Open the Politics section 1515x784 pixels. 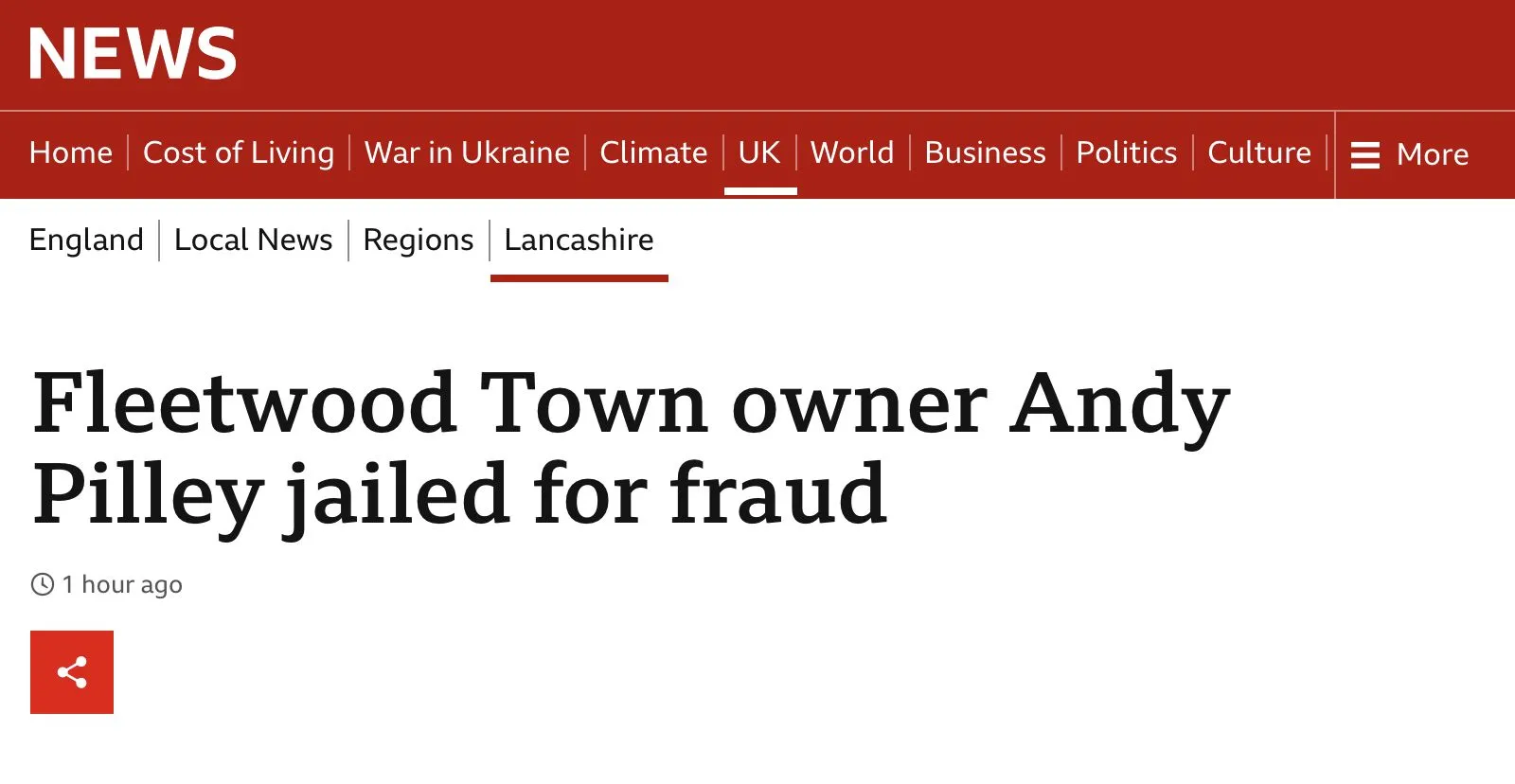[x=1127, y=153]
